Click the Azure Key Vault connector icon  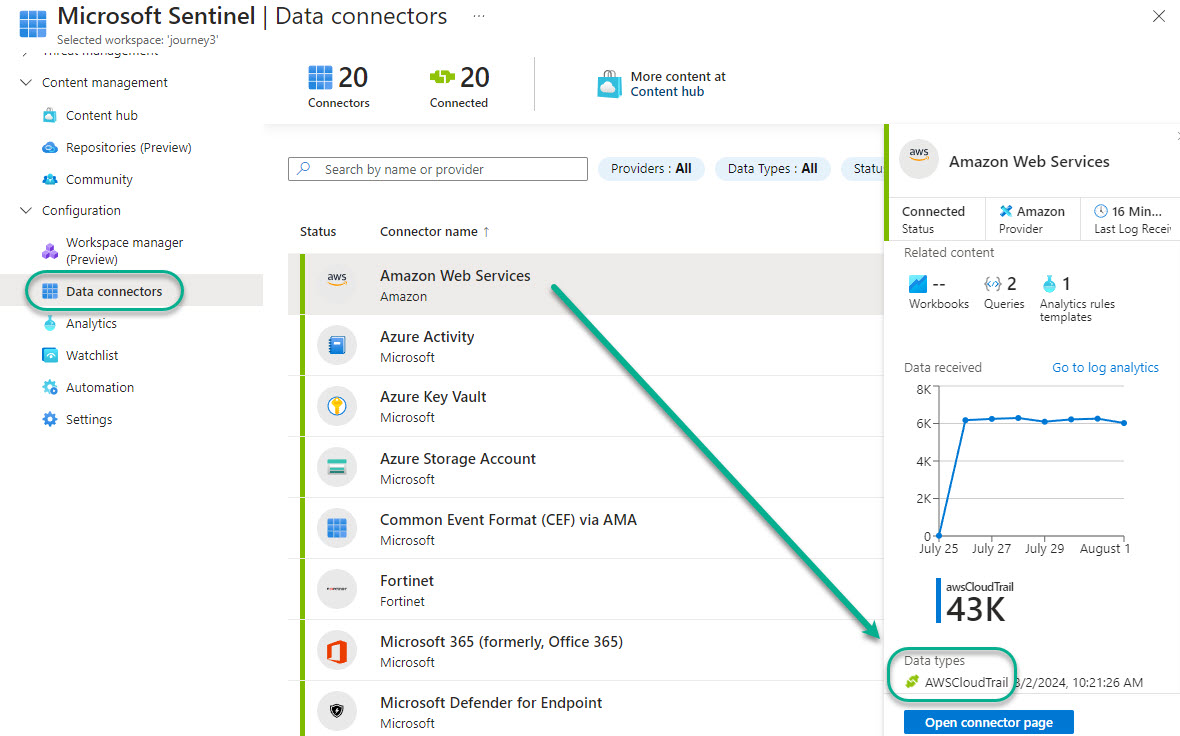pyautogui.click(x=337, y=406)
